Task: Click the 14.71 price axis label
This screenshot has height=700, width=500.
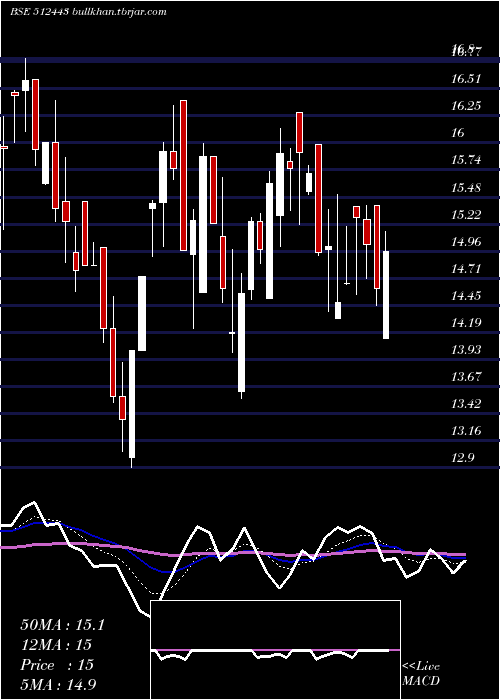Action: pos(466,269)
